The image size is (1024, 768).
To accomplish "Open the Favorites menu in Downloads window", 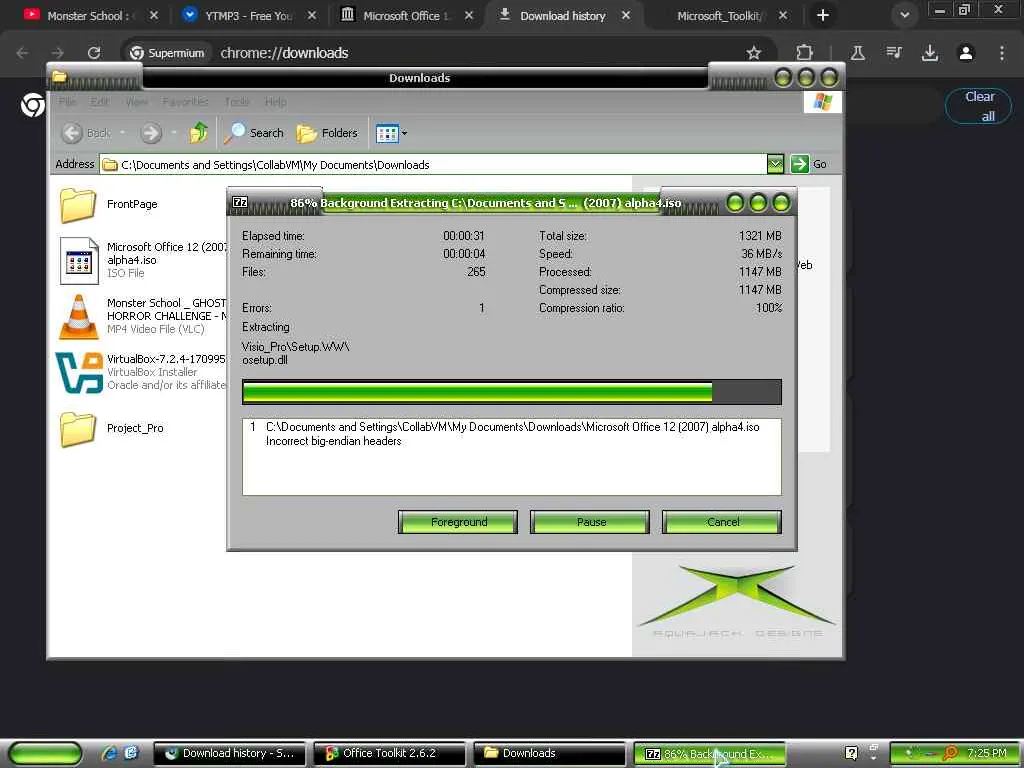I will point(185,102).
